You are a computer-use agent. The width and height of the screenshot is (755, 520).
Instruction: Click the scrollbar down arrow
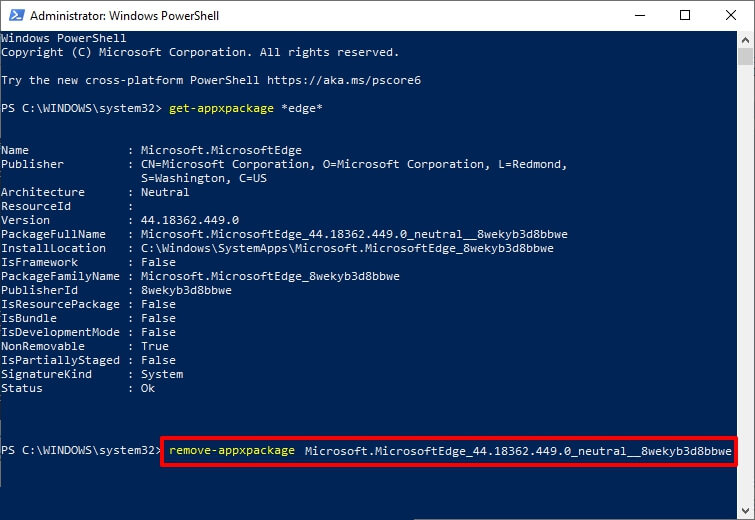(746, 511)
